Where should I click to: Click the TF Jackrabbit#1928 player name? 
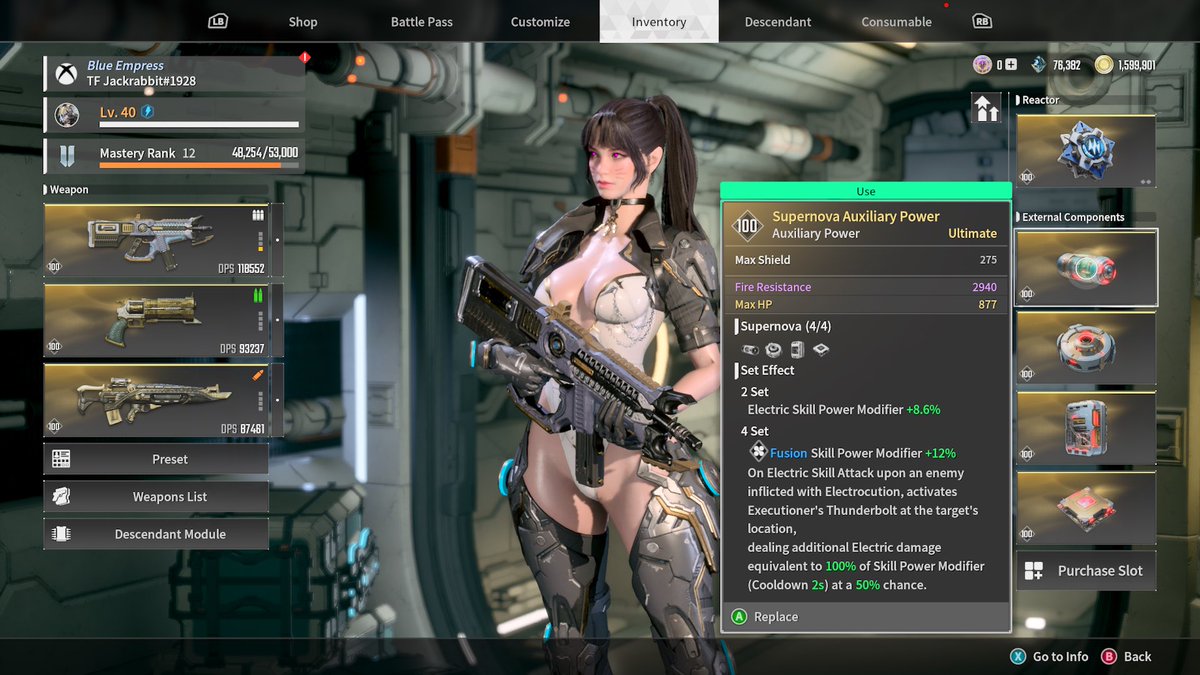[143, 81]
